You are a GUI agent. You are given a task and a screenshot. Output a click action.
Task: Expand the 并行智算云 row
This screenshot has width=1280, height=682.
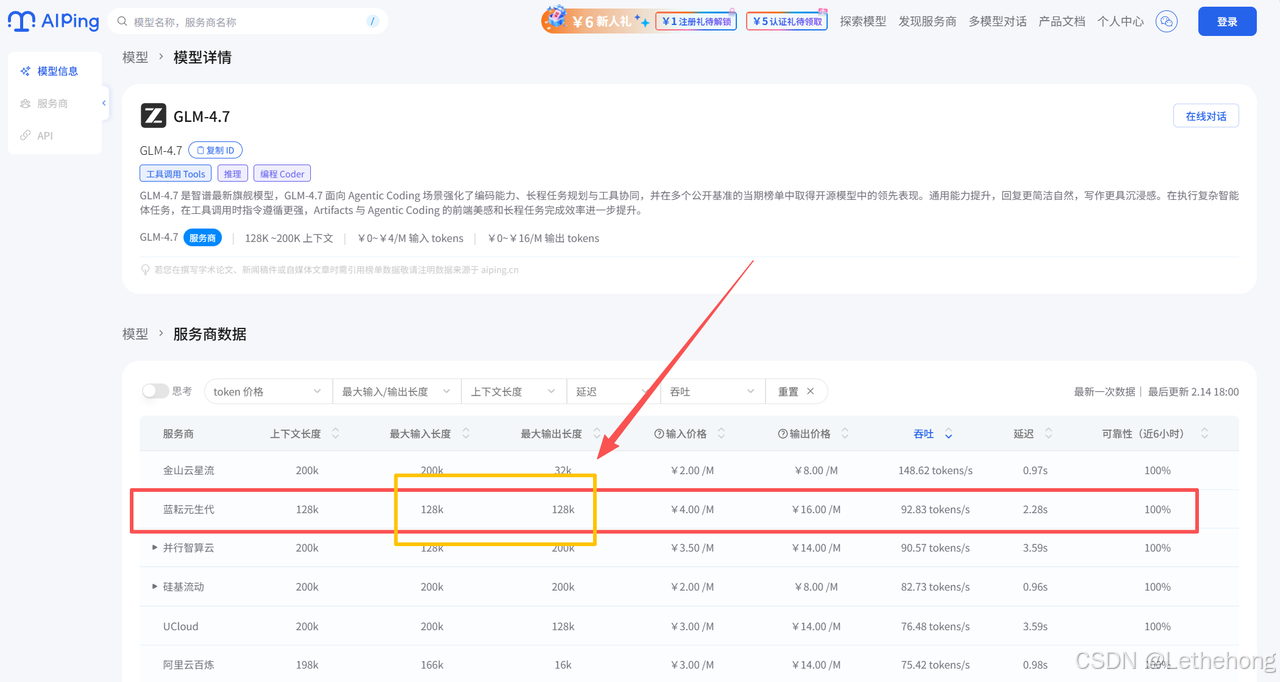155,548
